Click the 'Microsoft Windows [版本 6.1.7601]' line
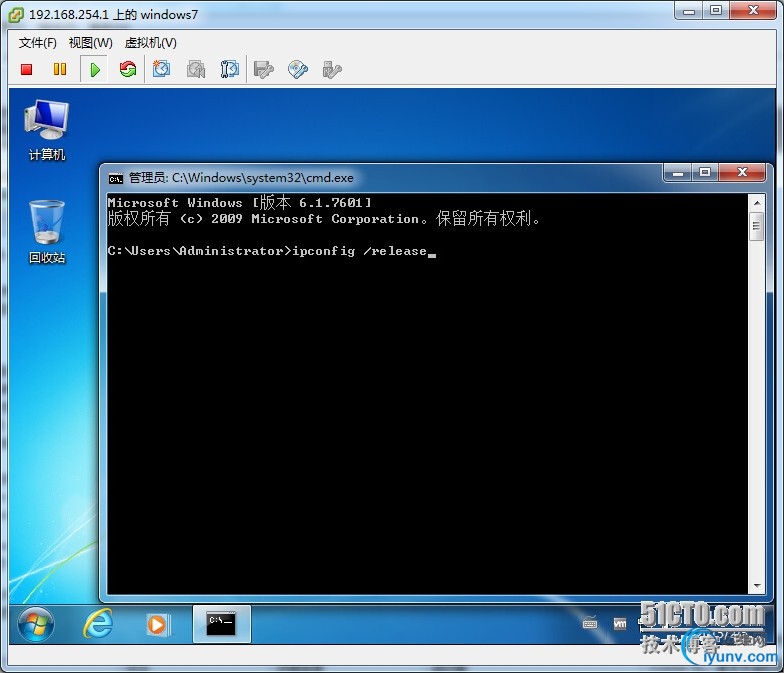This screenshot has height=673, width=784. tap(240, 202)
